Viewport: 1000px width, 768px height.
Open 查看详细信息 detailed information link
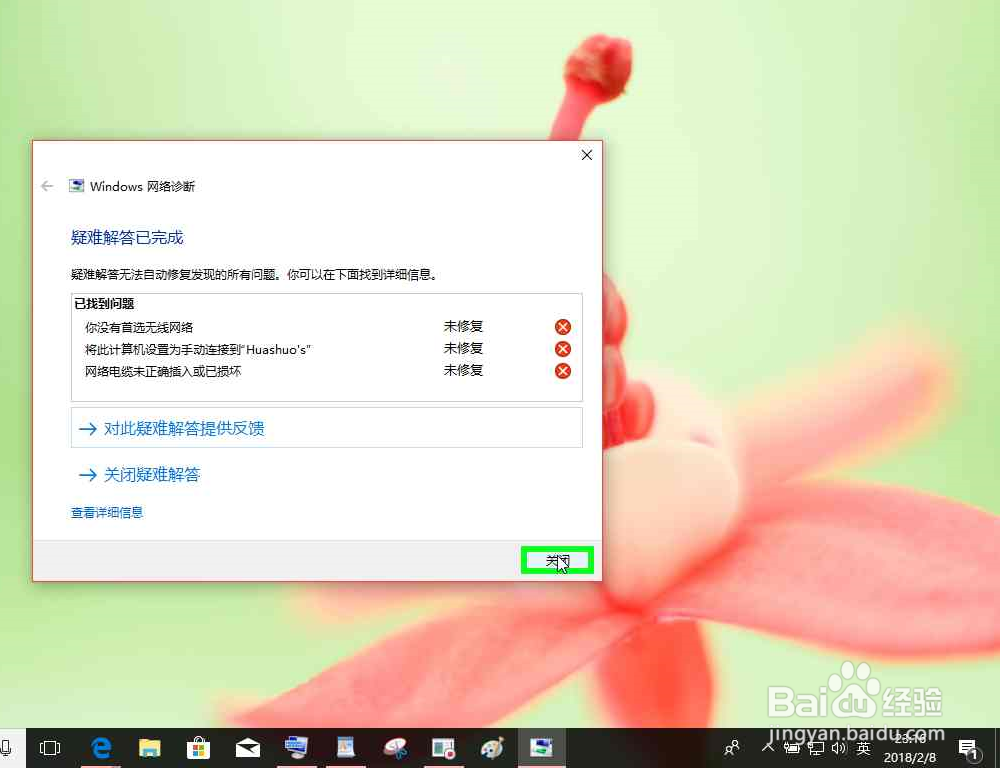coord(106,512)
